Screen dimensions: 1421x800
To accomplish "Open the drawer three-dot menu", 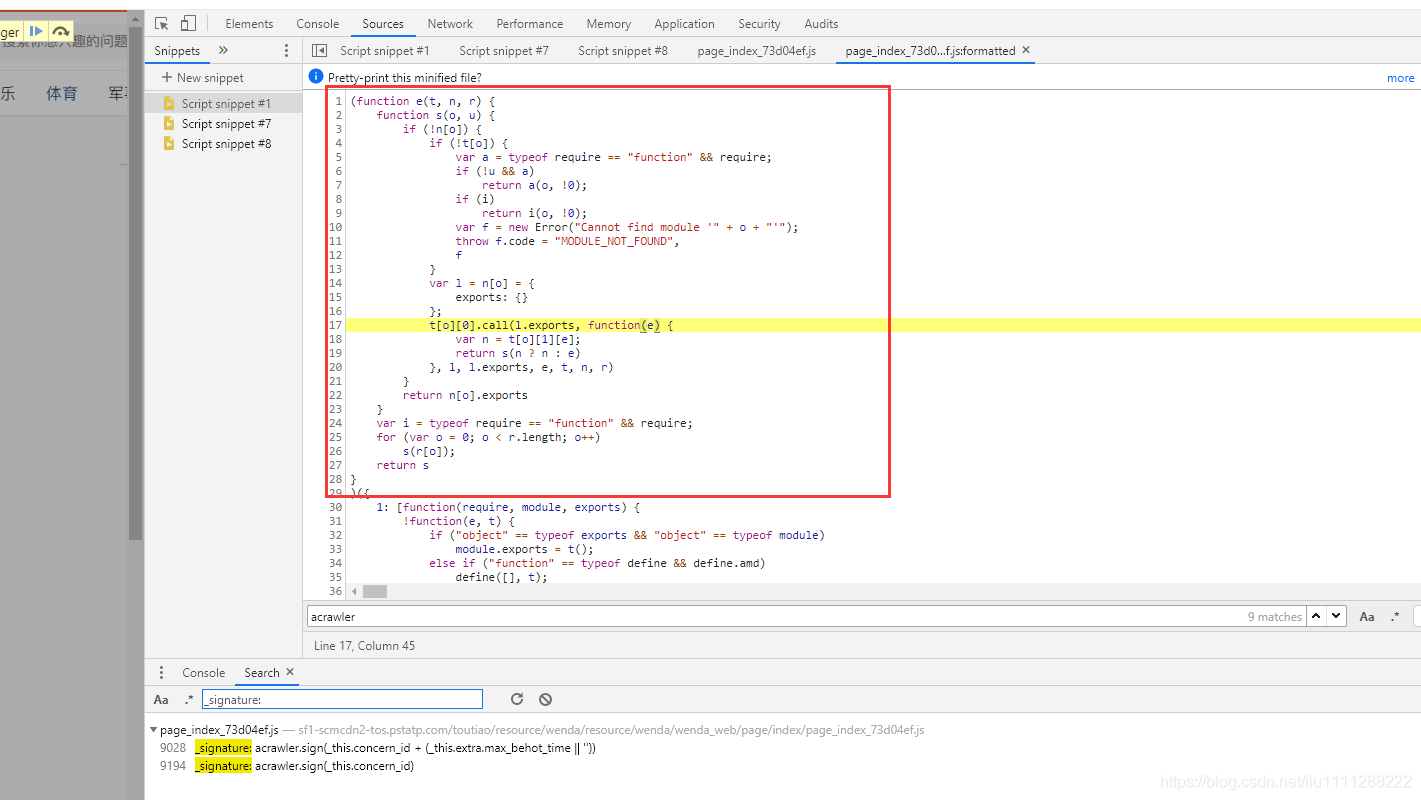I will 162,673.
